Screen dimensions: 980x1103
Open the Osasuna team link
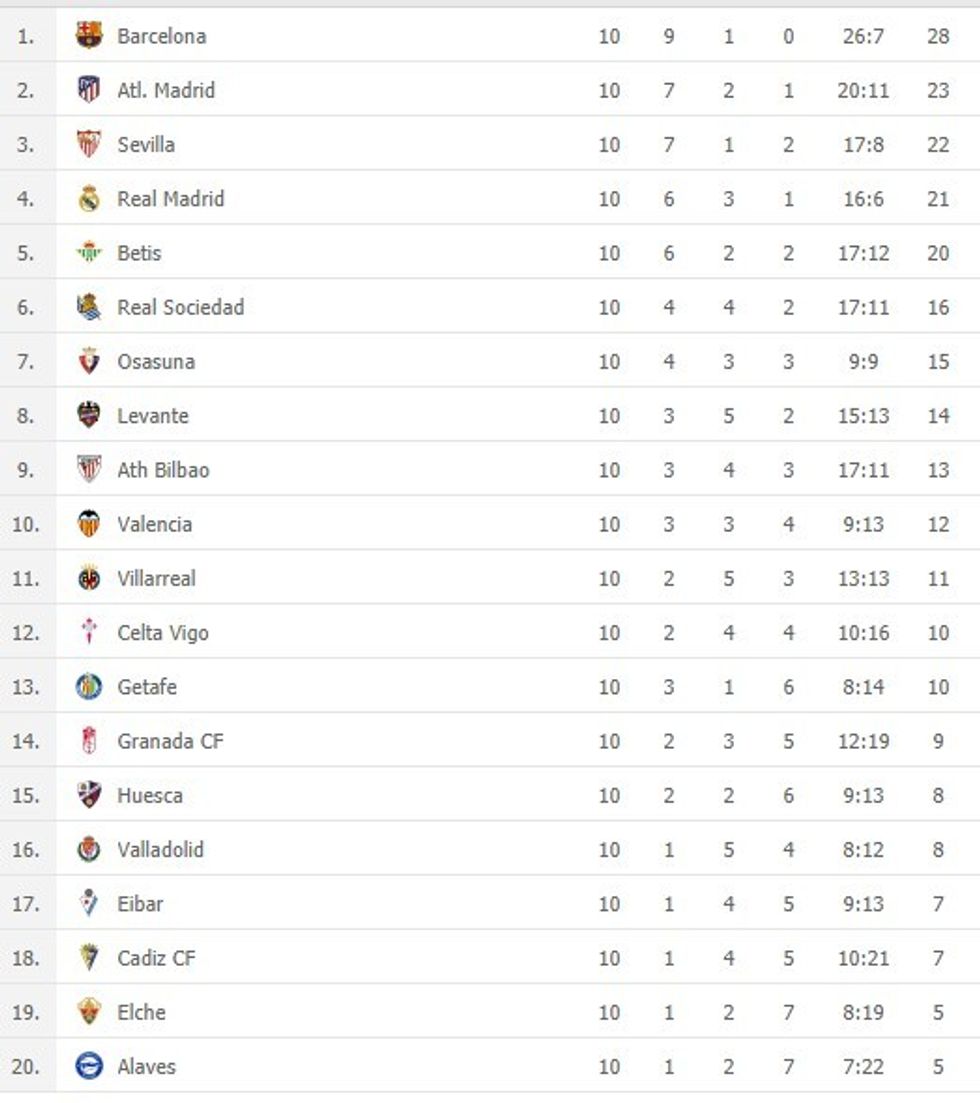coord(156,362)
